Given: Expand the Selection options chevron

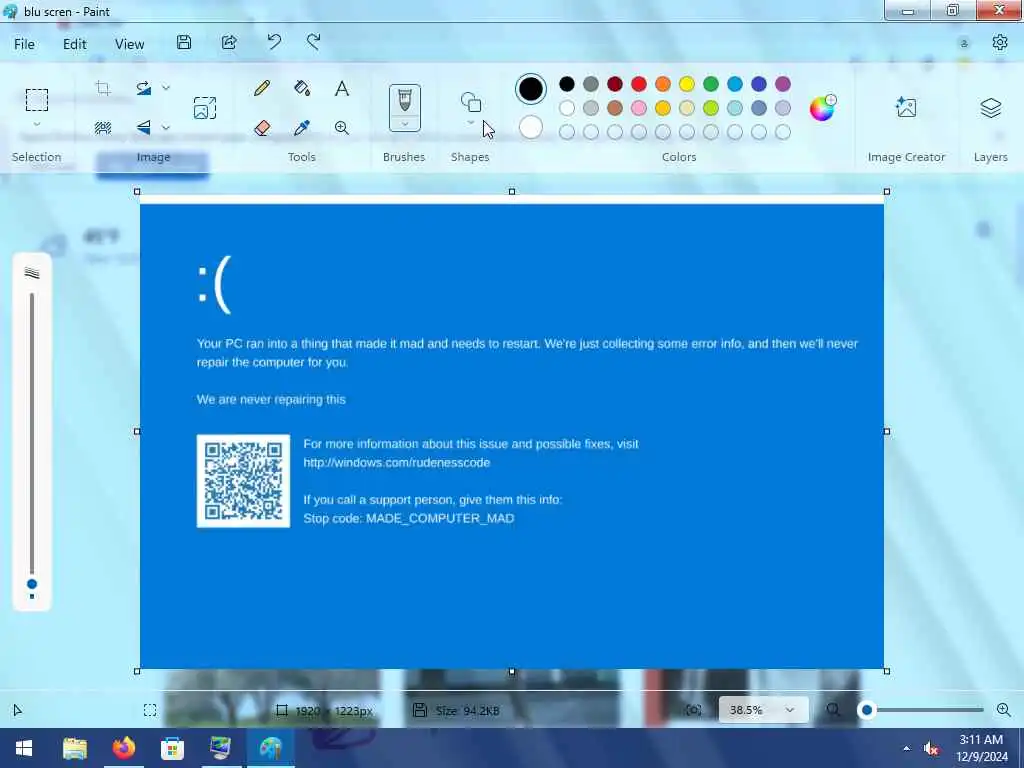Looking at the screenshot, I should (x=37, y=124).
